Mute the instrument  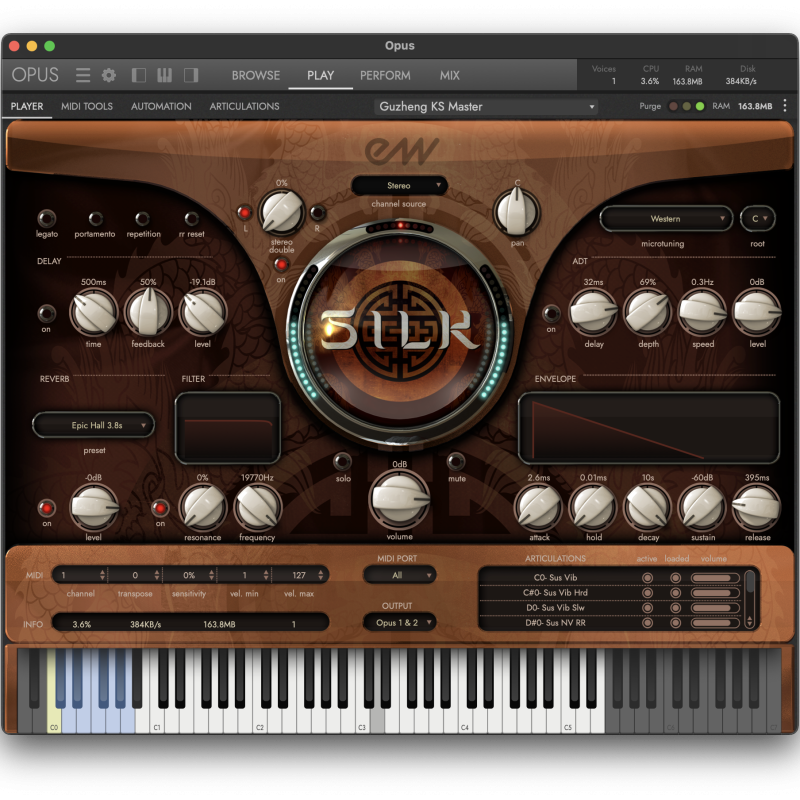pyautogui.click(x=456, y=461)
